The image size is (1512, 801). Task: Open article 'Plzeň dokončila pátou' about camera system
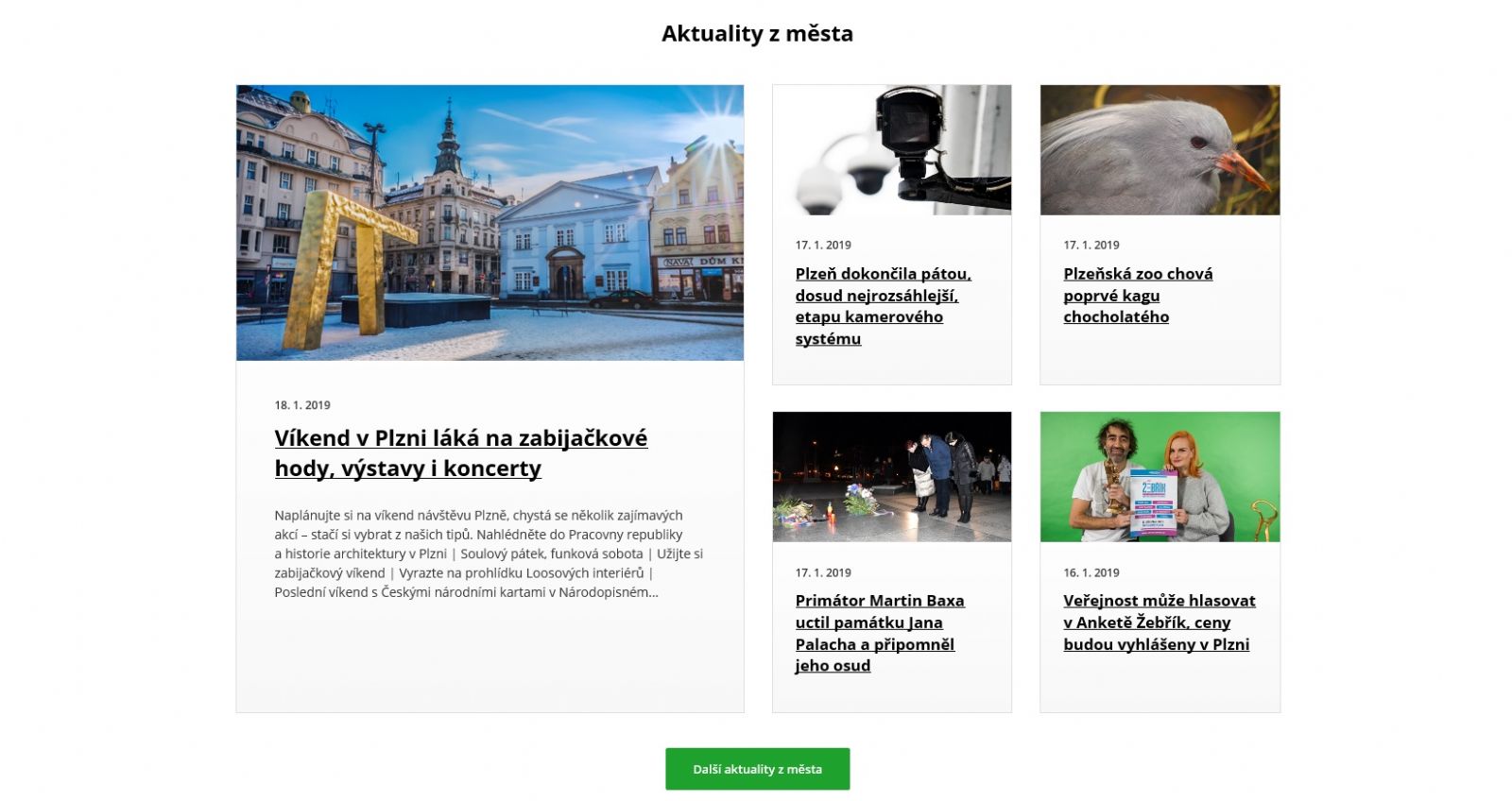pos(883,306)
